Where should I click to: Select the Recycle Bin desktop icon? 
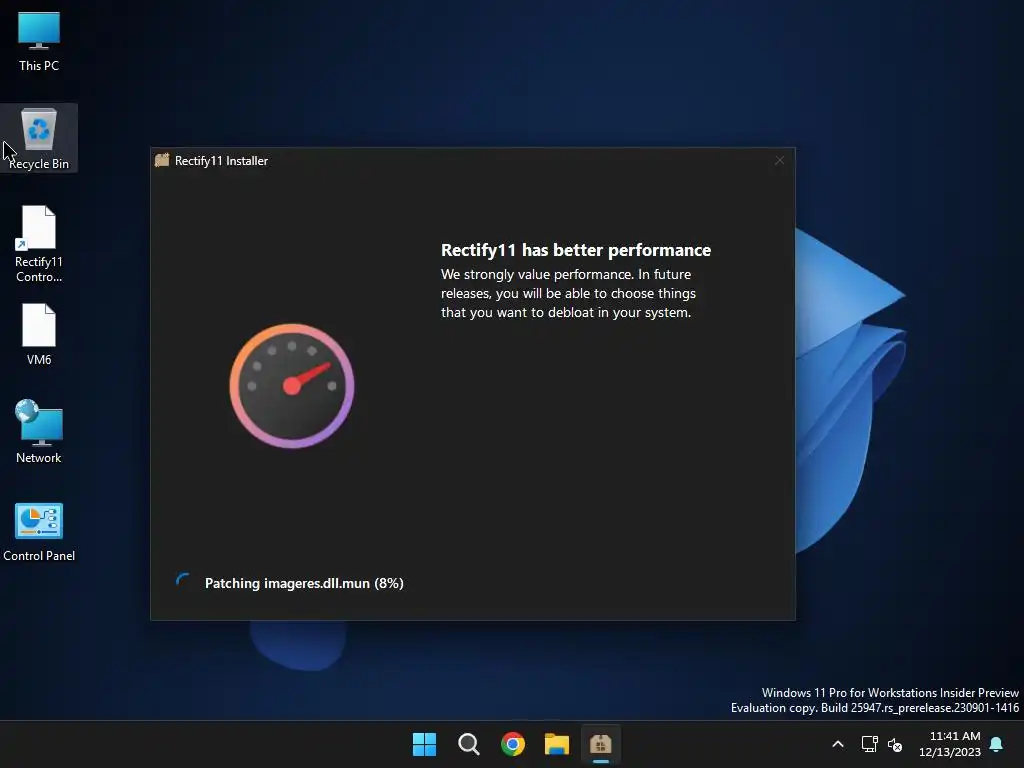tap(39, 138)
